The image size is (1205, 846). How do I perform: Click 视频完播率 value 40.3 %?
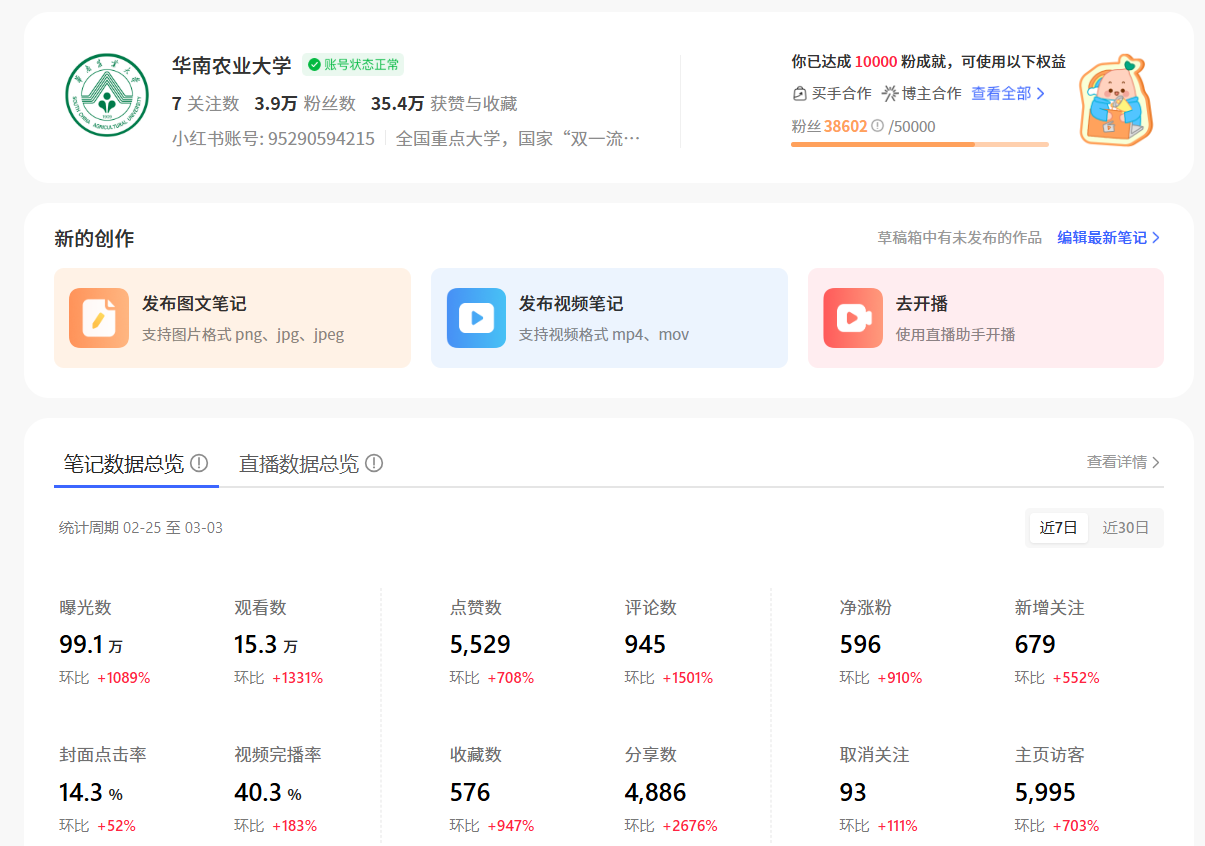(x=267, y=793)
